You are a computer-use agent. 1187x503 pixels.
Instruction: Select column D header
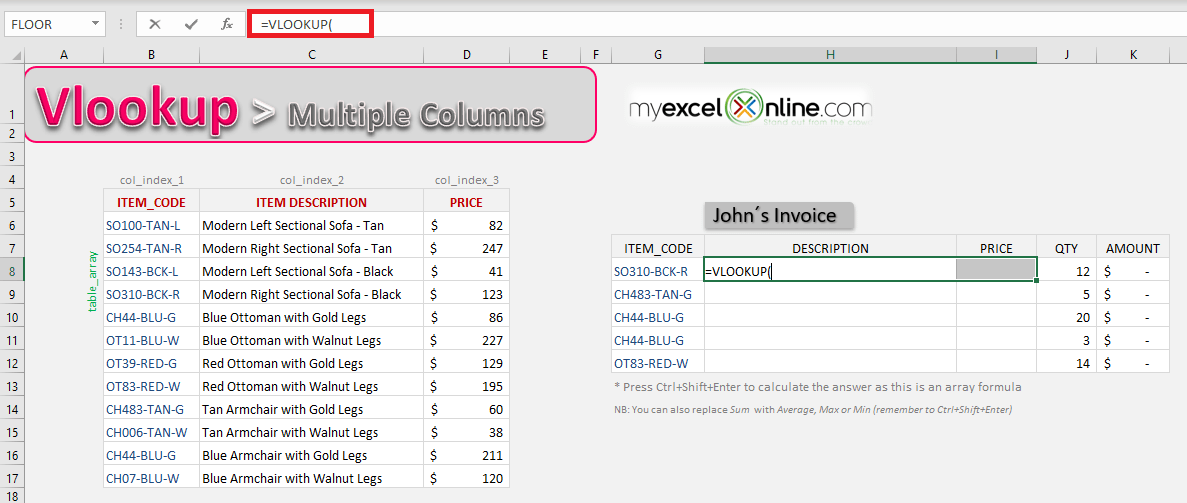pos(466,55)
